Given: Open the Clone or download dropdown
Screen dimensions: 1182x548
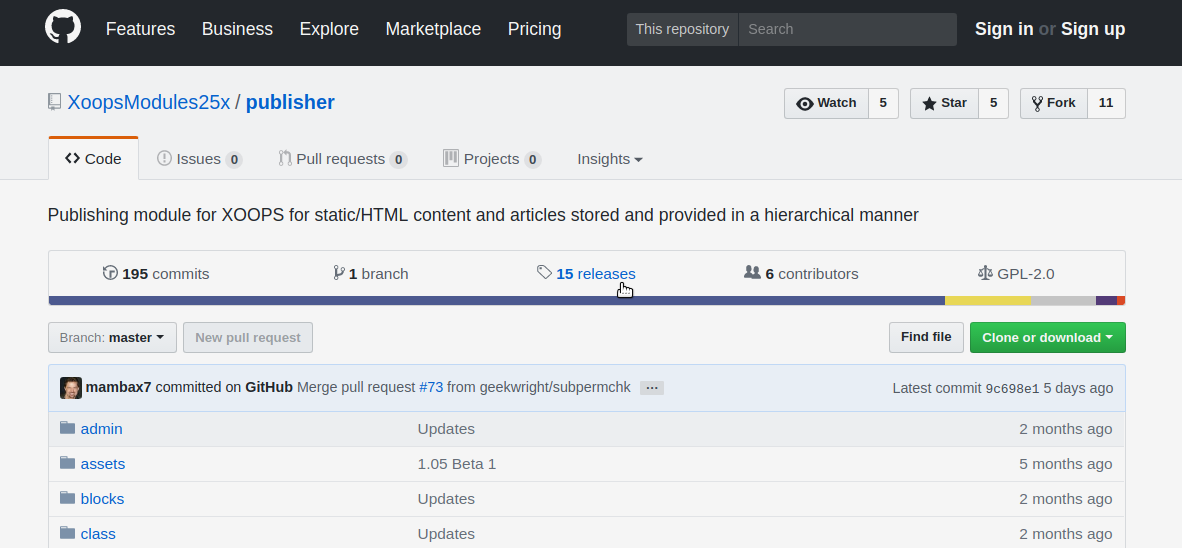Looking at the screenshot, I should (1047, 338).
